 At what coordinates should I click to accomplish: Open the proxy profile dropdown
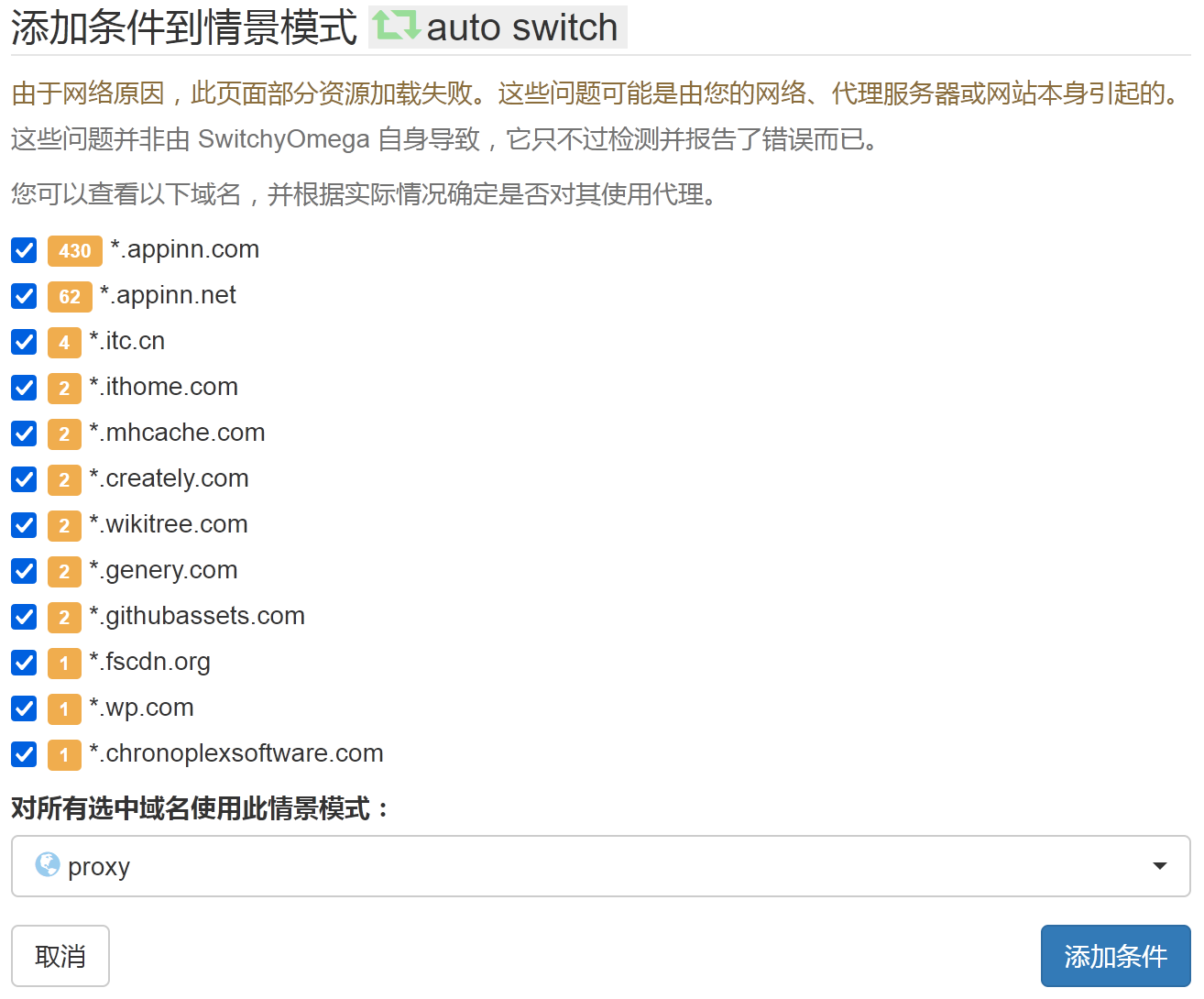point(600,866)
